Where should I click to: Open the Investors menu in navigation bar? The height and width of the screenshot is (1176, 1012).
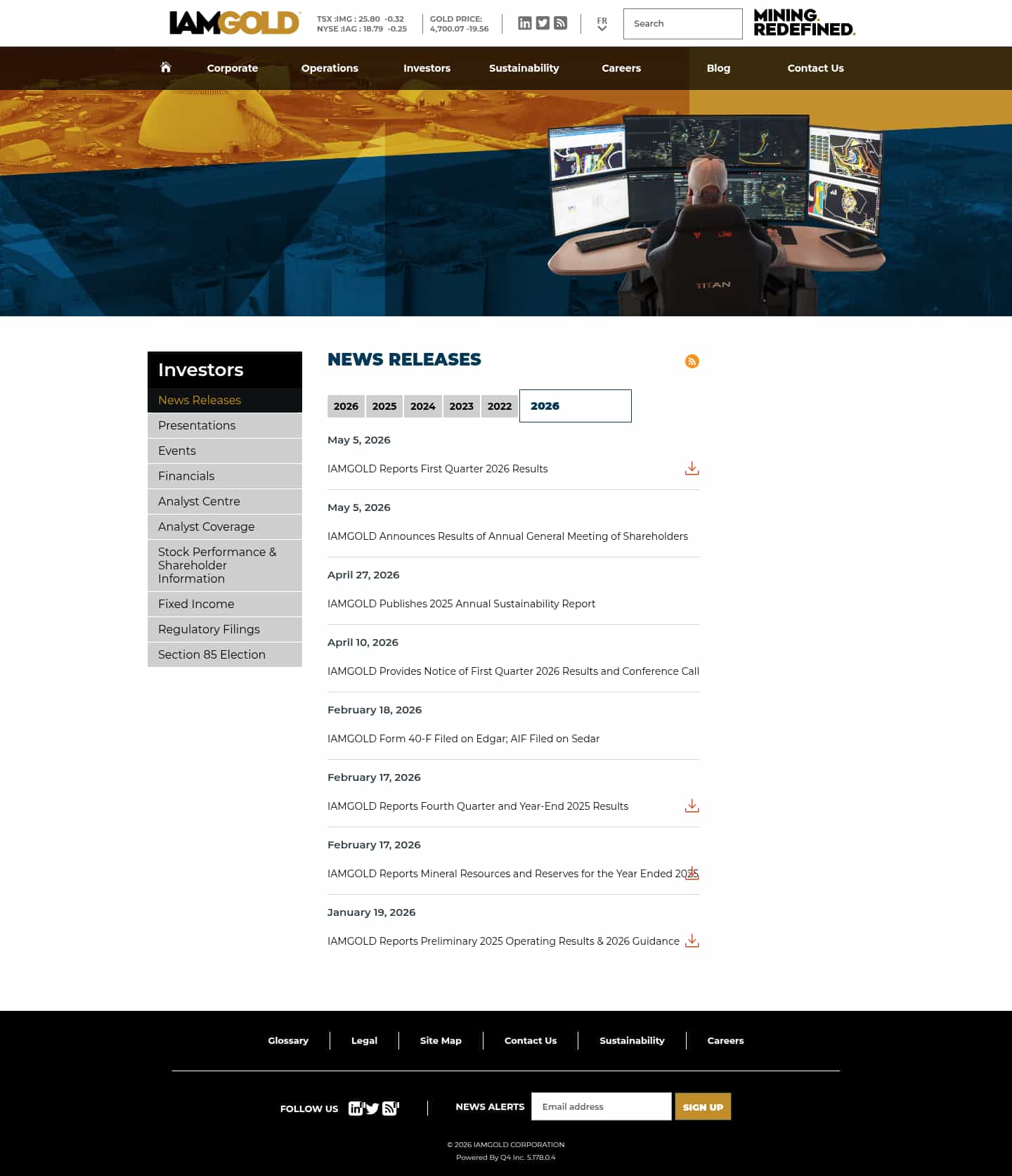[x=427, y=68]
